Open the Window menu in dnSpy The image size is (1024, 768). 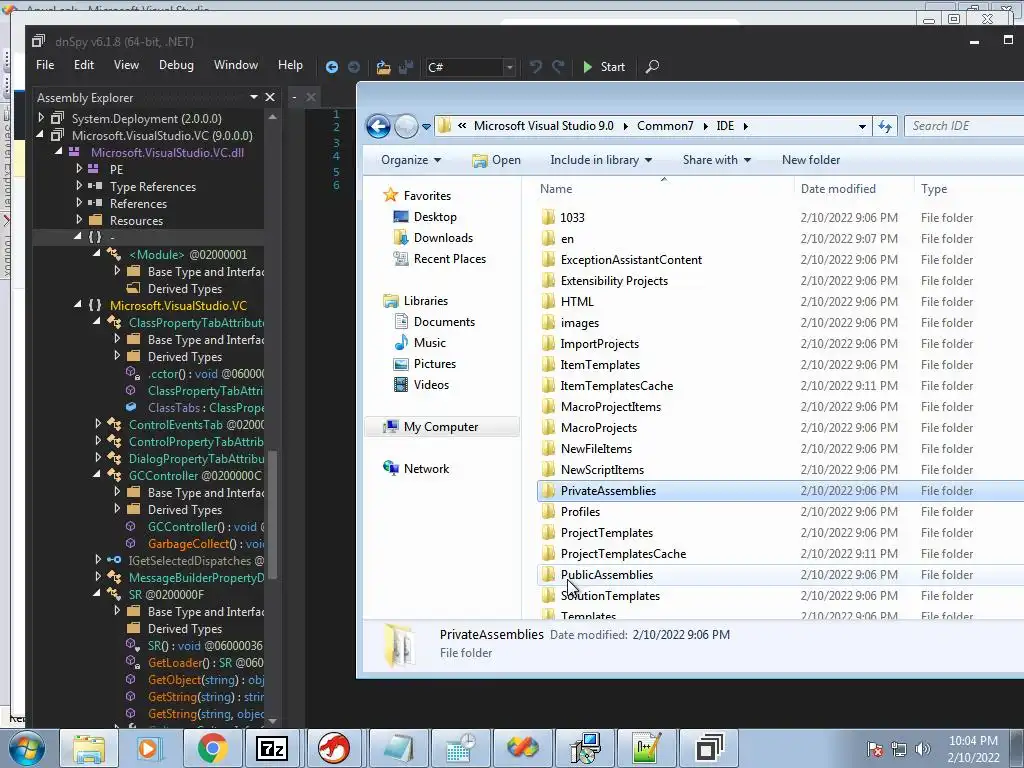click(x=236, y=65)
